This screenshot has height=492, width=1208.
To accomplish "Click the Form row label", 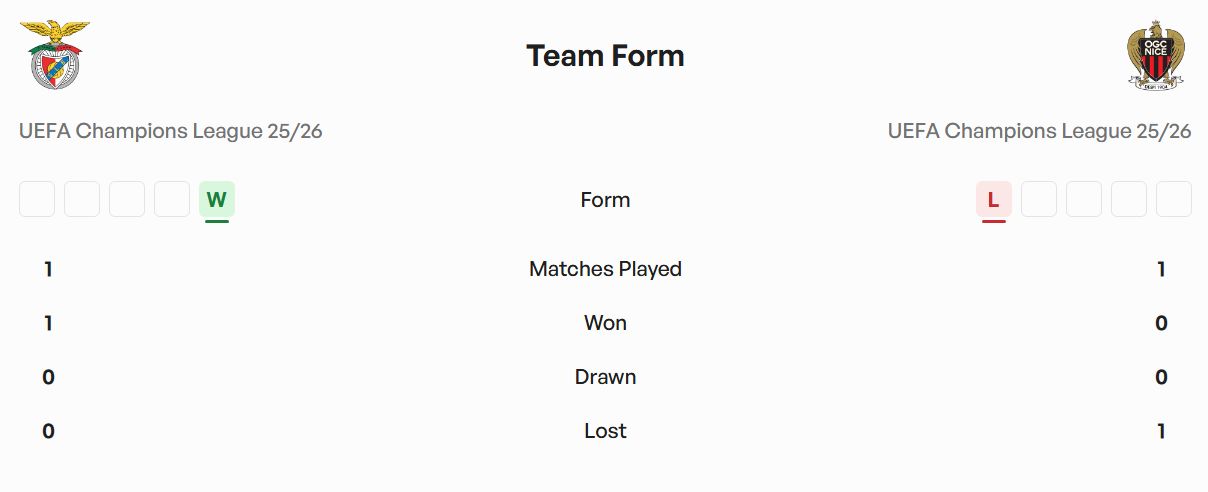I will click(x=605, y=200).
